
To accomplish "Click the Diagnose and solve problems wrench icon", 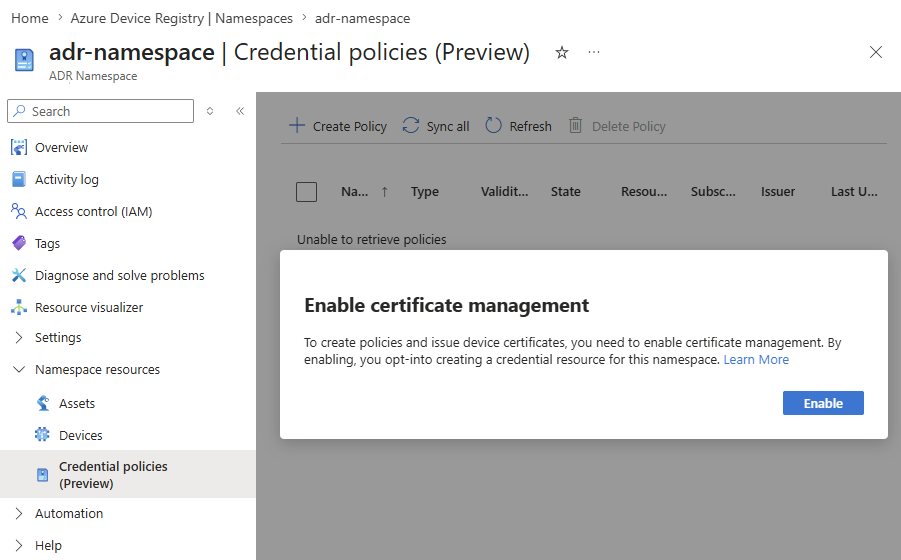I will click(19, 275).
